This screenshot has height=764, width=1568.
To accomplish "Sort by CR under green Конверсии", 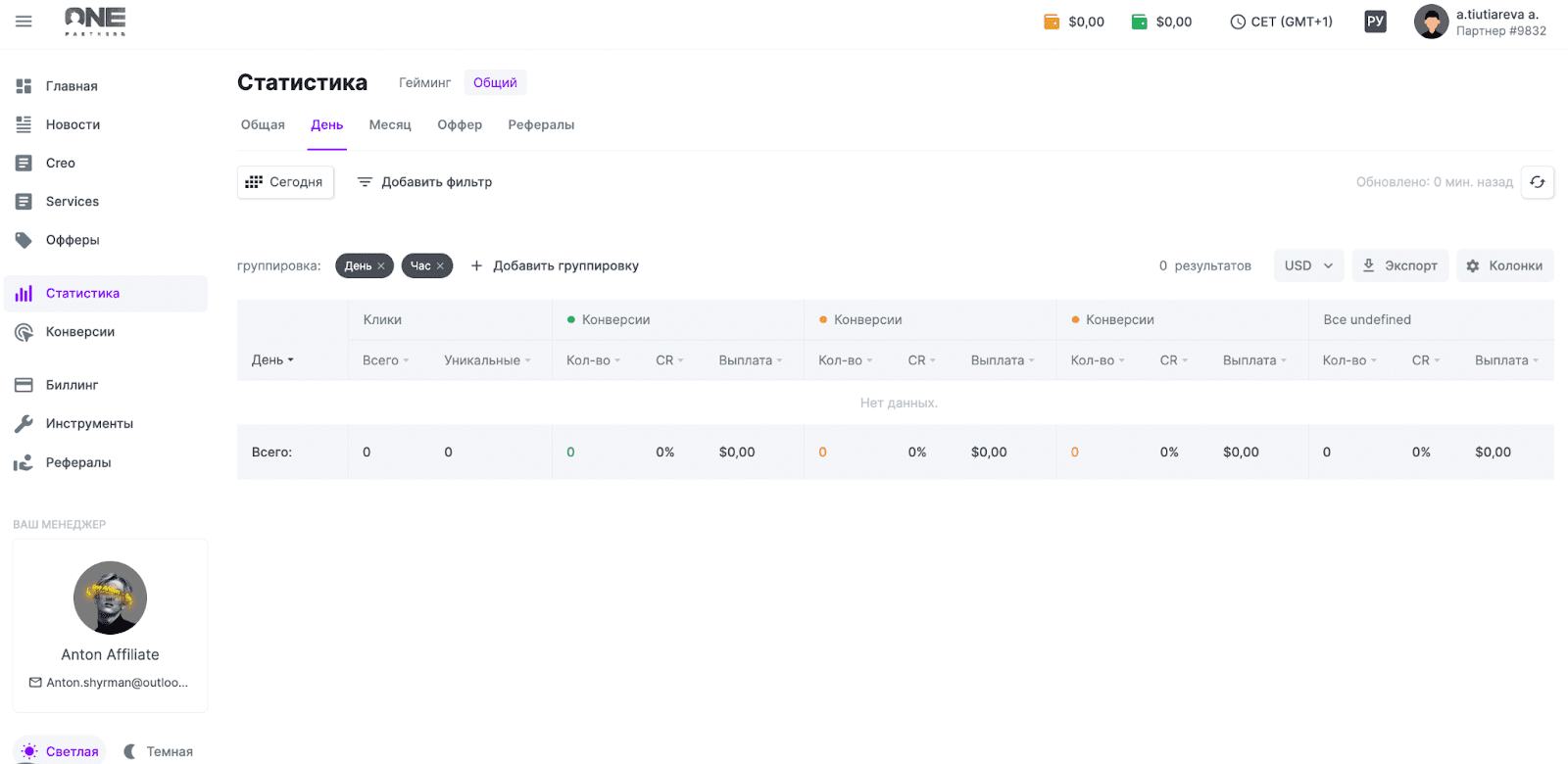I will point(669,360).
